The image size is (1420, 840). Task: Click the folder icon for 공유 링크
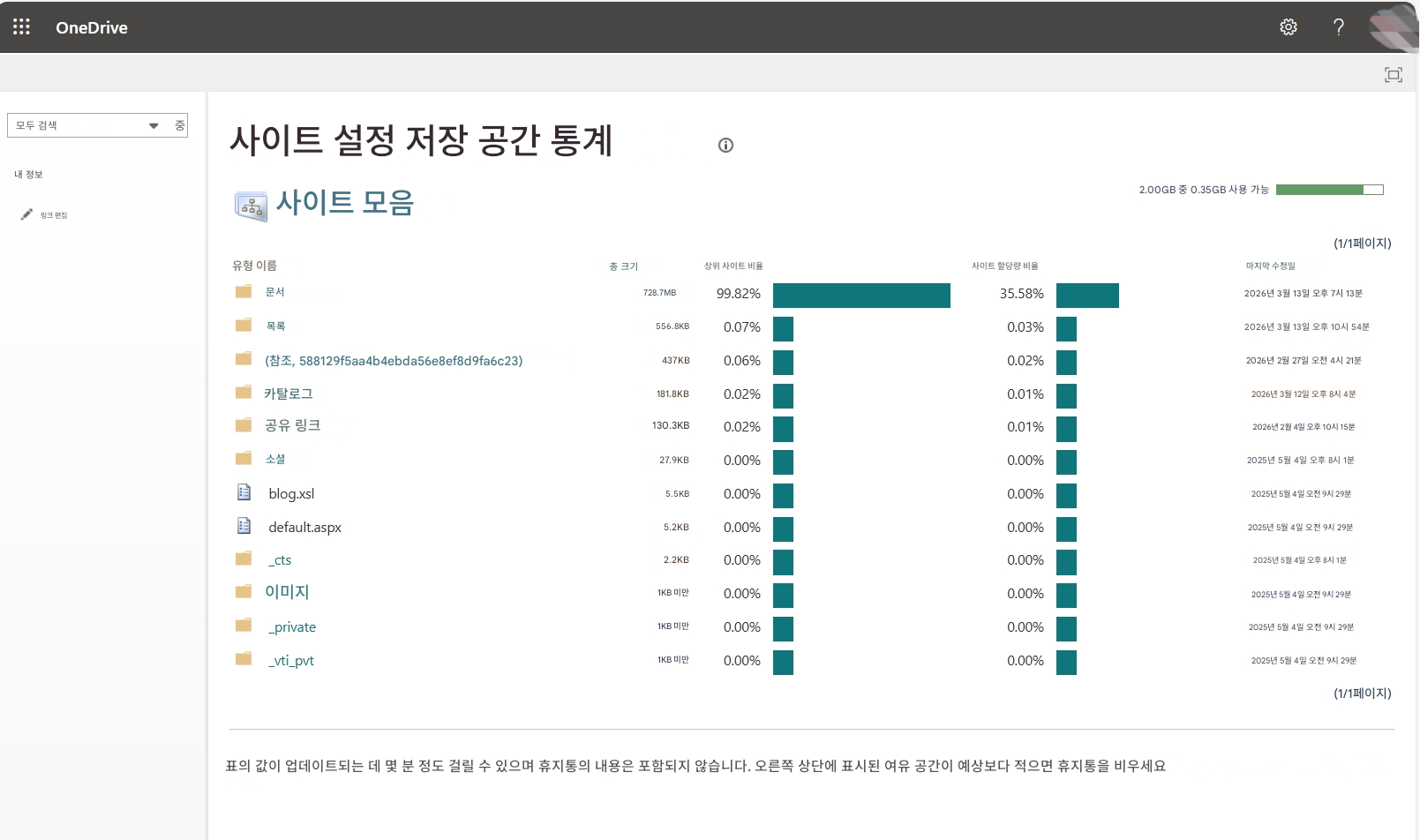244,425
